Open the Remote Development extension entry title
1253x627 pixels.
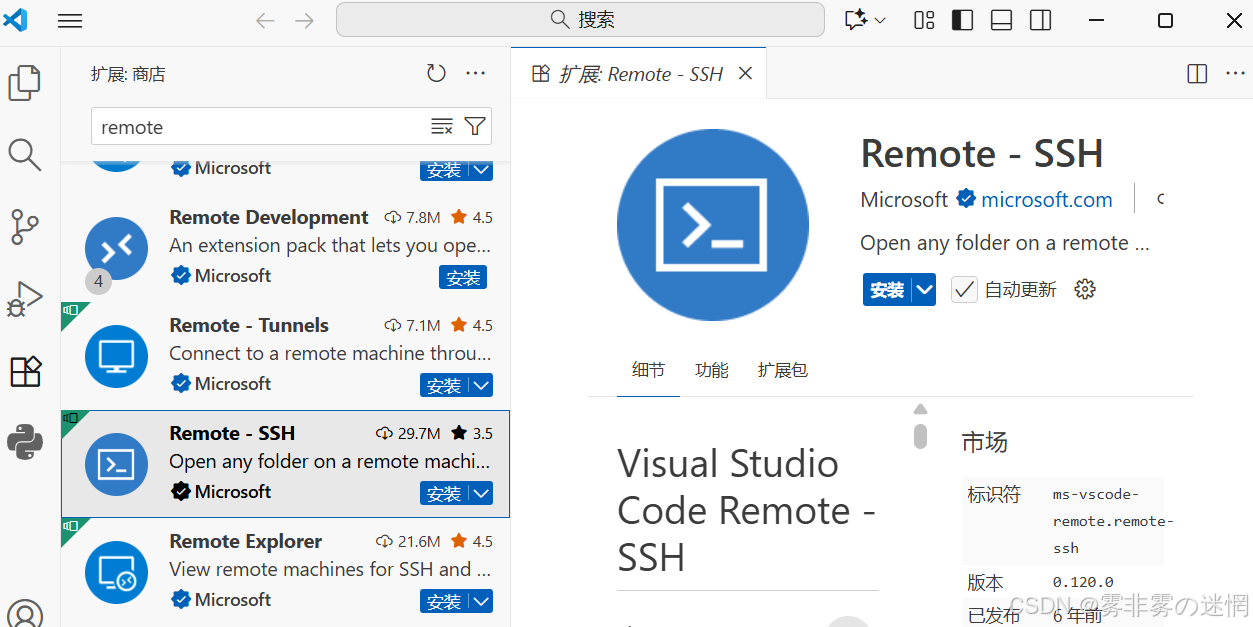(x=269, y=217)
